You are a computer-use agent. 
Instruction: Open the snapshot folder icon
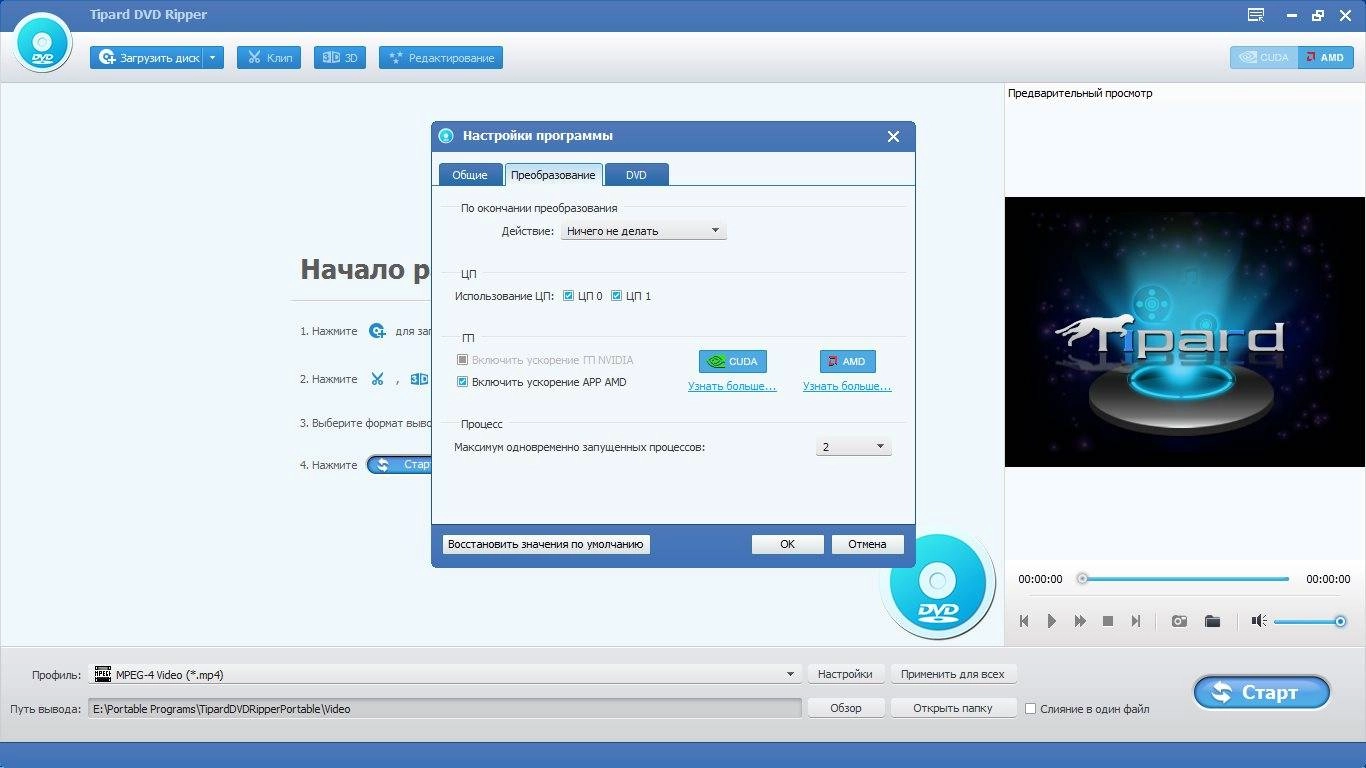pyautogui.click(x=1213, y=621)
